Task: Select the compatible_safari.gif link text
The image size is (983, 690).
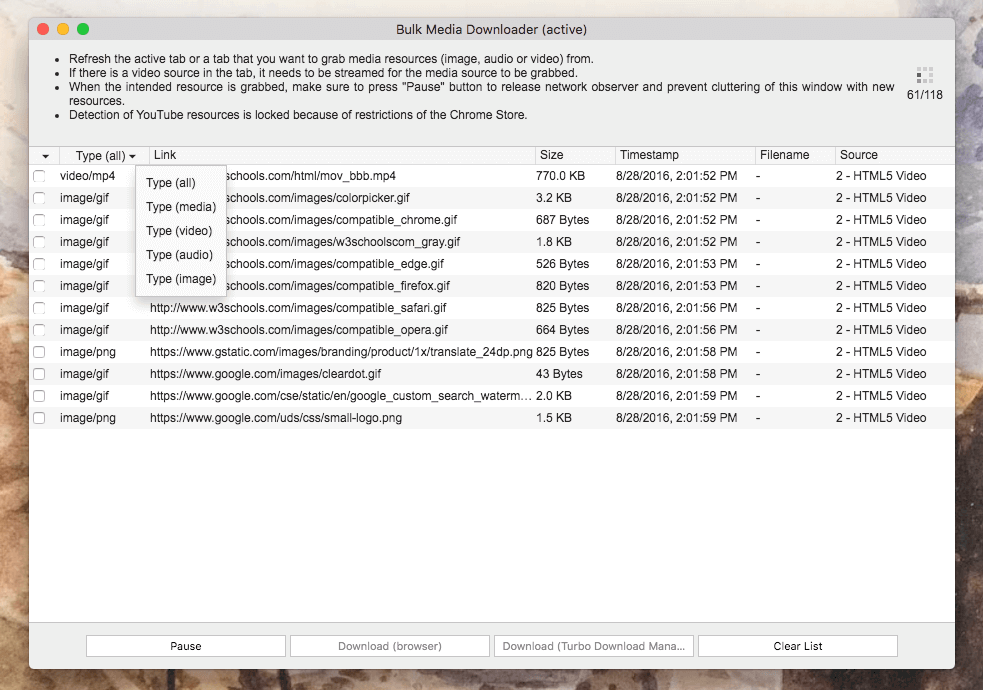Action: tap(298, 308)
